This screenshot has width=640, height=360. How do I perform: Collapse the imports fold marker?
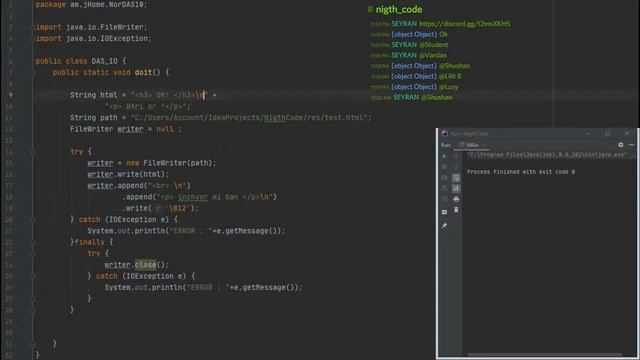pyautogui.click(x=33, y=27)
